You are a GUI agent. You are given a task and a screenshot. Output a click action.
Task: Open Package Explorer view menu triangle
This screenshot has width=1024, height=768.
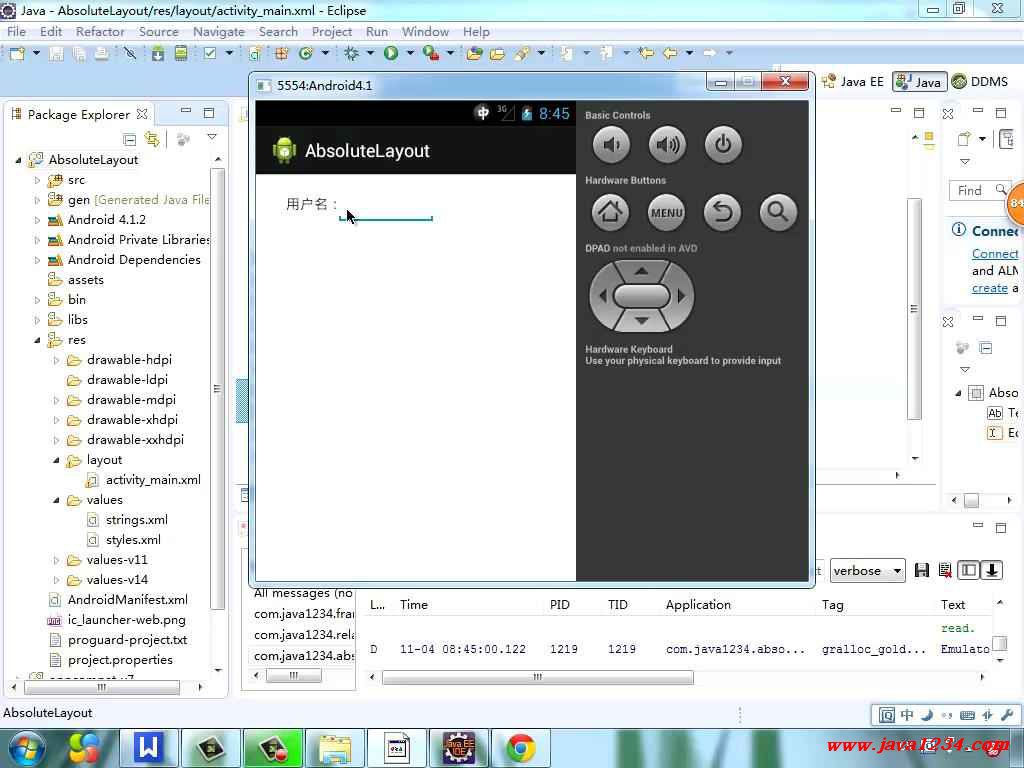click(x=212, y=137)
